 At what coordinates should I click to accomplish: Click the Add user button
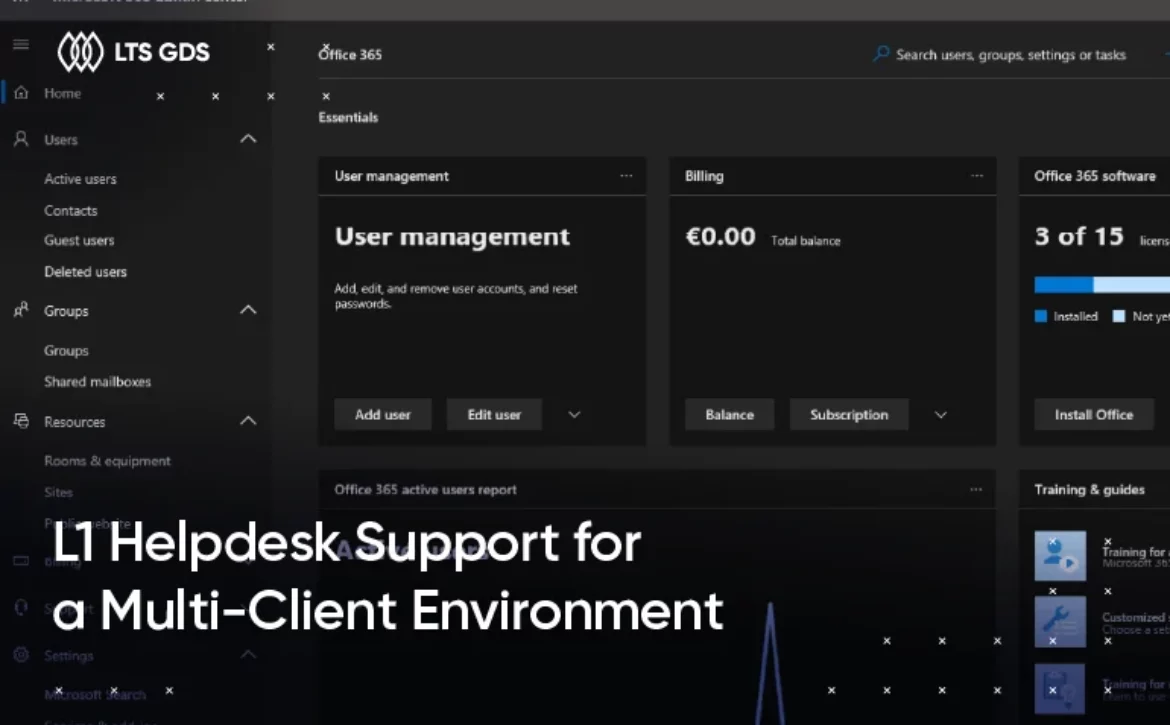[x=383, y=415]
